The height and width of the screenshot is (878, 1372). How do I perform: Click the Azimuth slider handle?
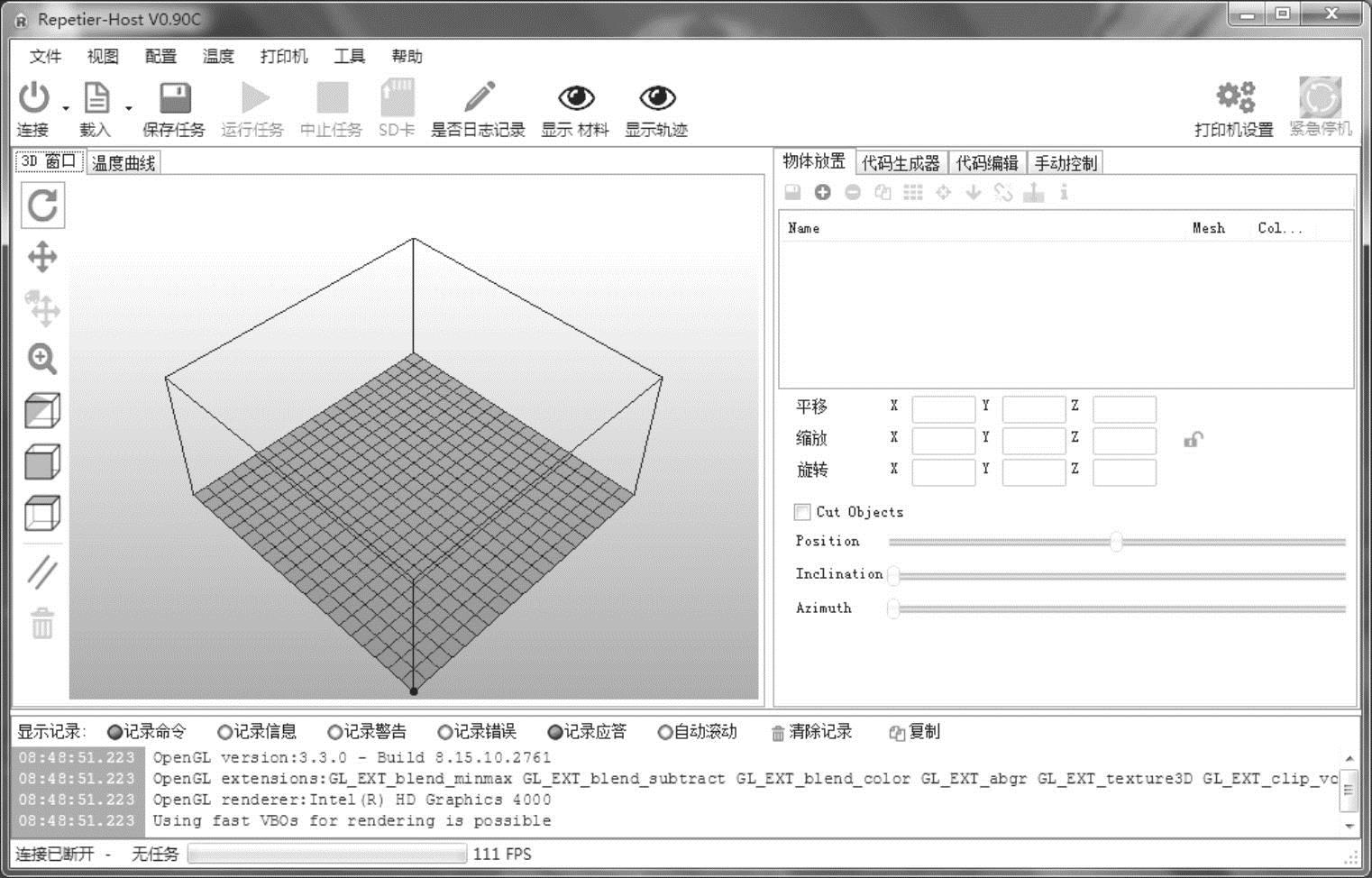pos(893,609)
